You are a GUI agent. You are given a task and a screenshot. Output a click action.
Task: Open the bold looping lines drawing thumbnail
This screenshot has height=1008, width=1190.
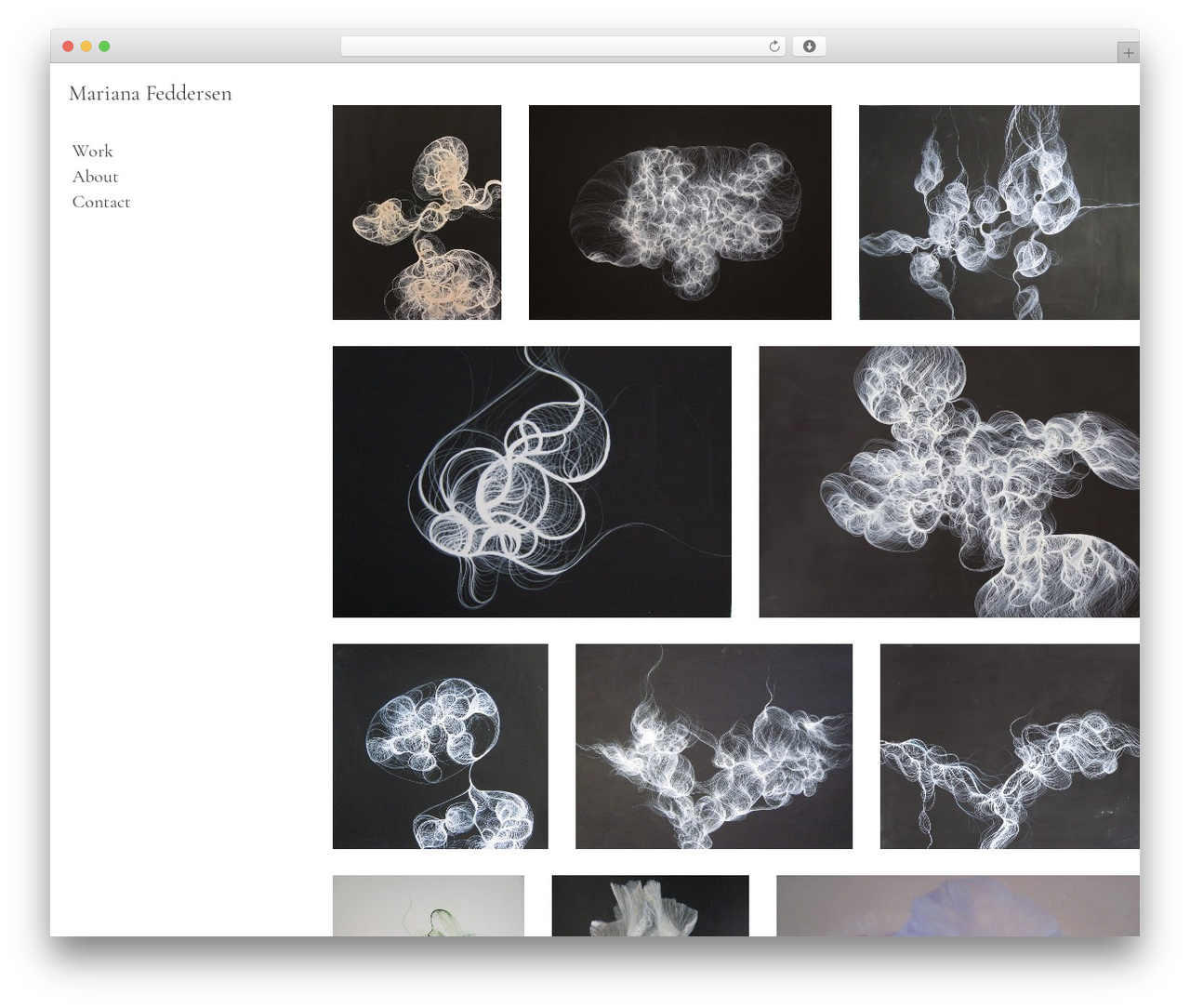tap(532, 482)
